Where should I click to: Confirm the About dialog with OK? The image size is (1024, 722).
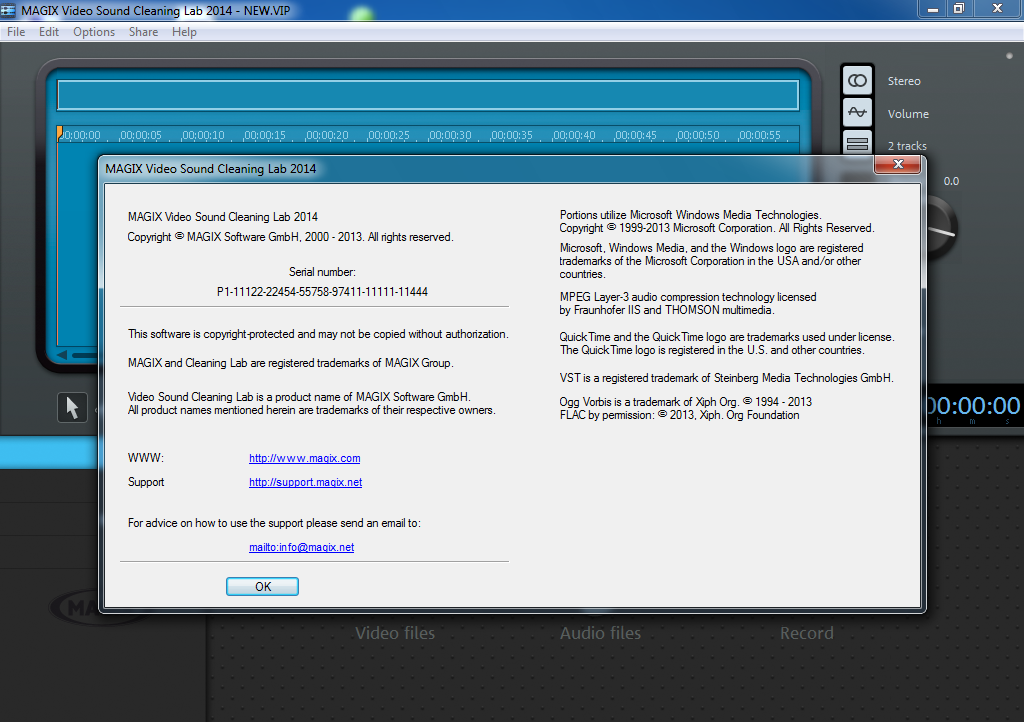tap(263, 586)
